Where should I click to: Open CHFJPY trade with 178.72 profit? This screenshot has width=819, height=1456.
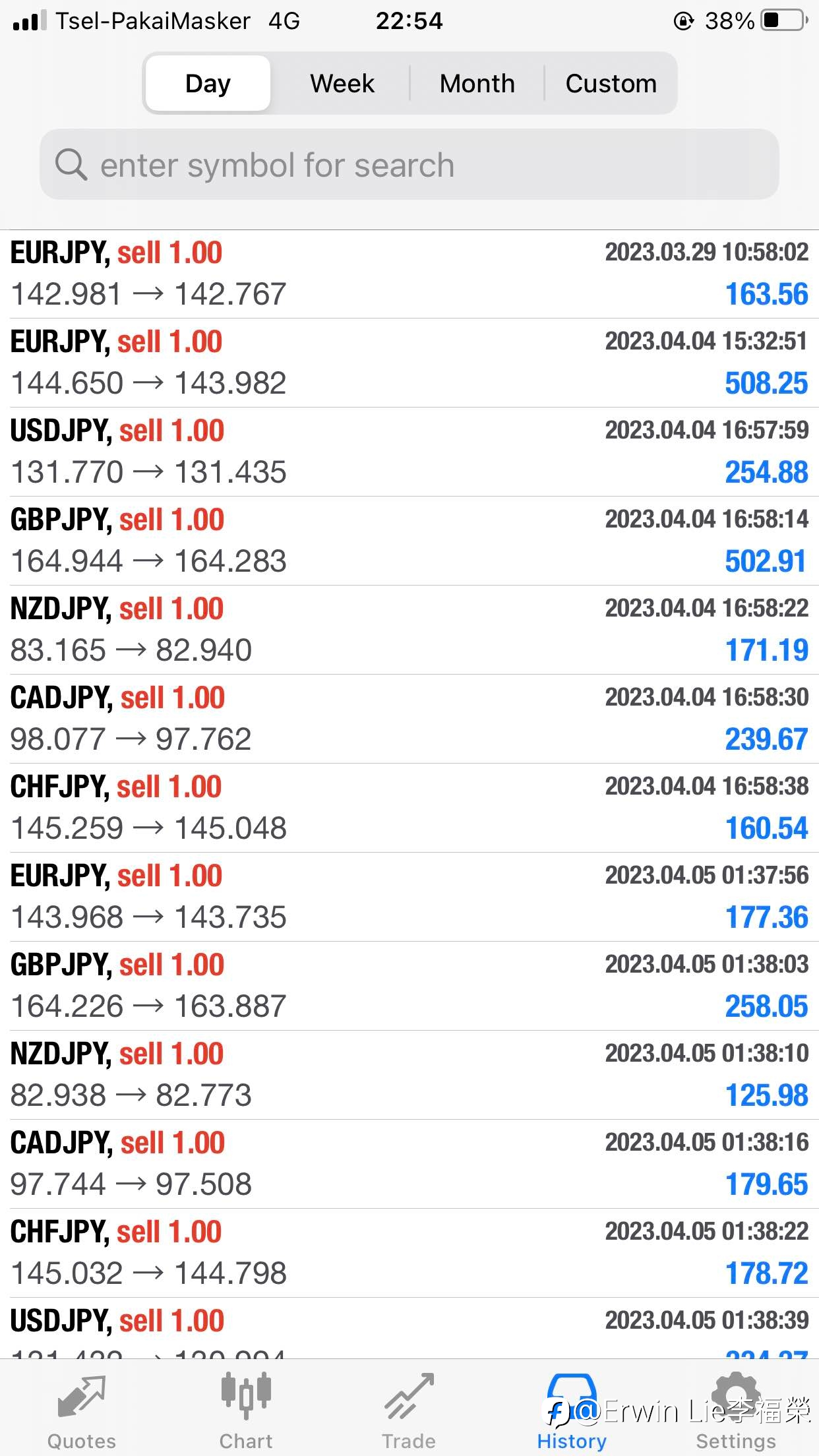(x=409, y=1253)
